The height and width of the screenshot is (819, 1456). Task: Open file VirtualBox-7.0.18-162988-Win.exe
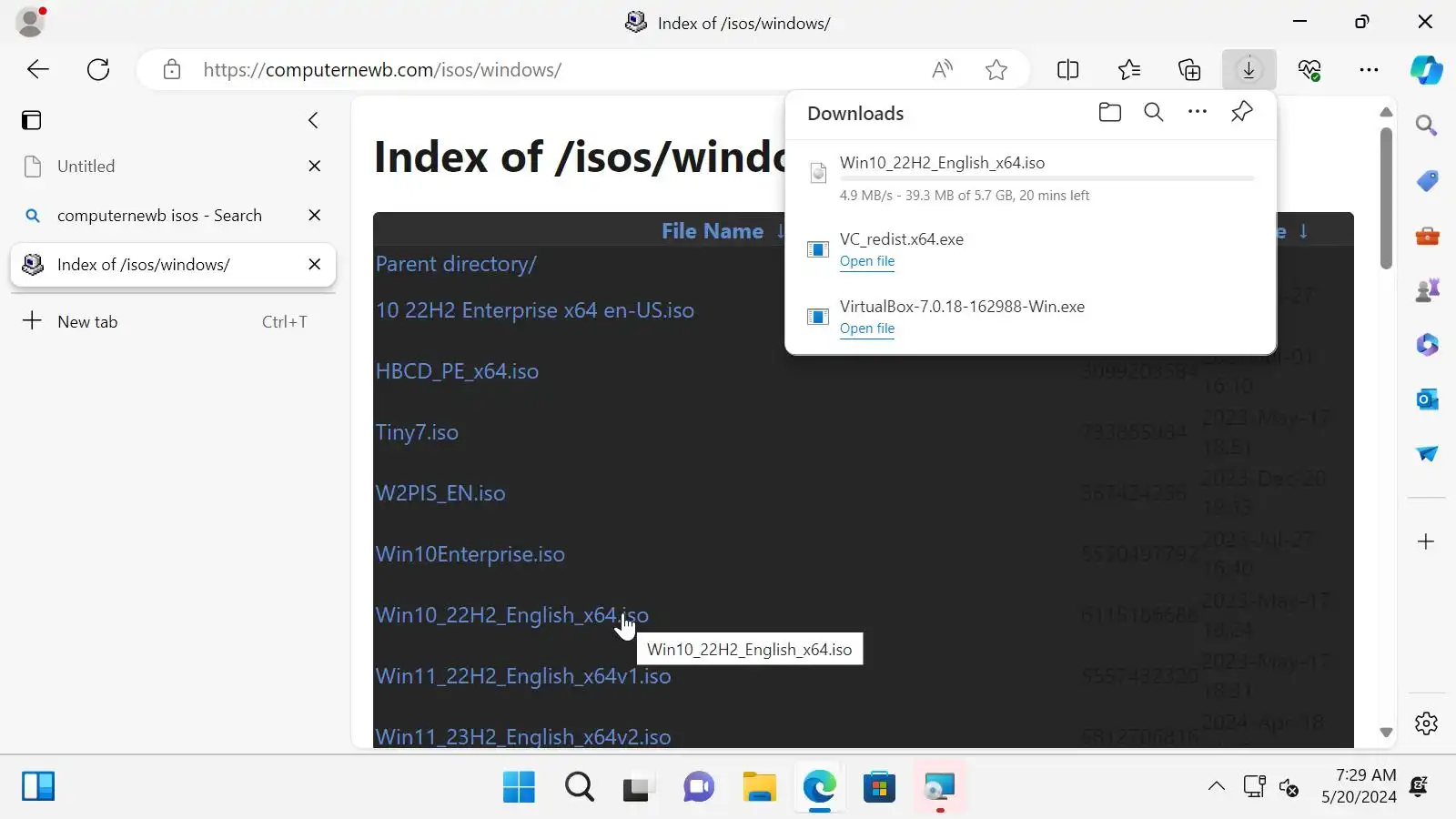[867, 329]
